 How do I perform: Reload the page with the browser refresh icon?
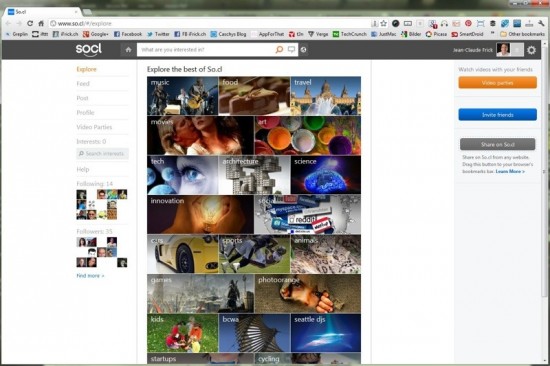point(30,24)
